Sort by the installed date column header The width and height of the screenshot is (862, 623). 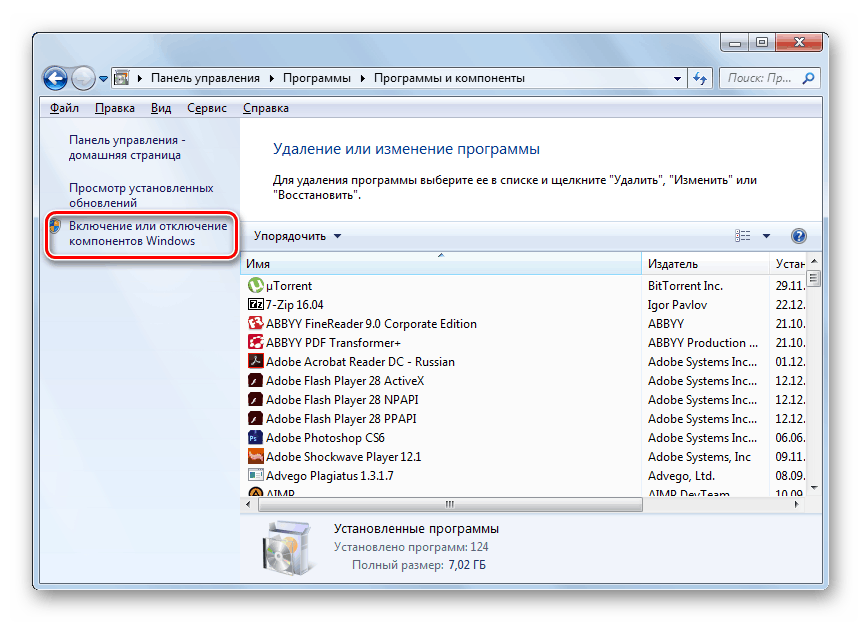click(x=788, y=263)
